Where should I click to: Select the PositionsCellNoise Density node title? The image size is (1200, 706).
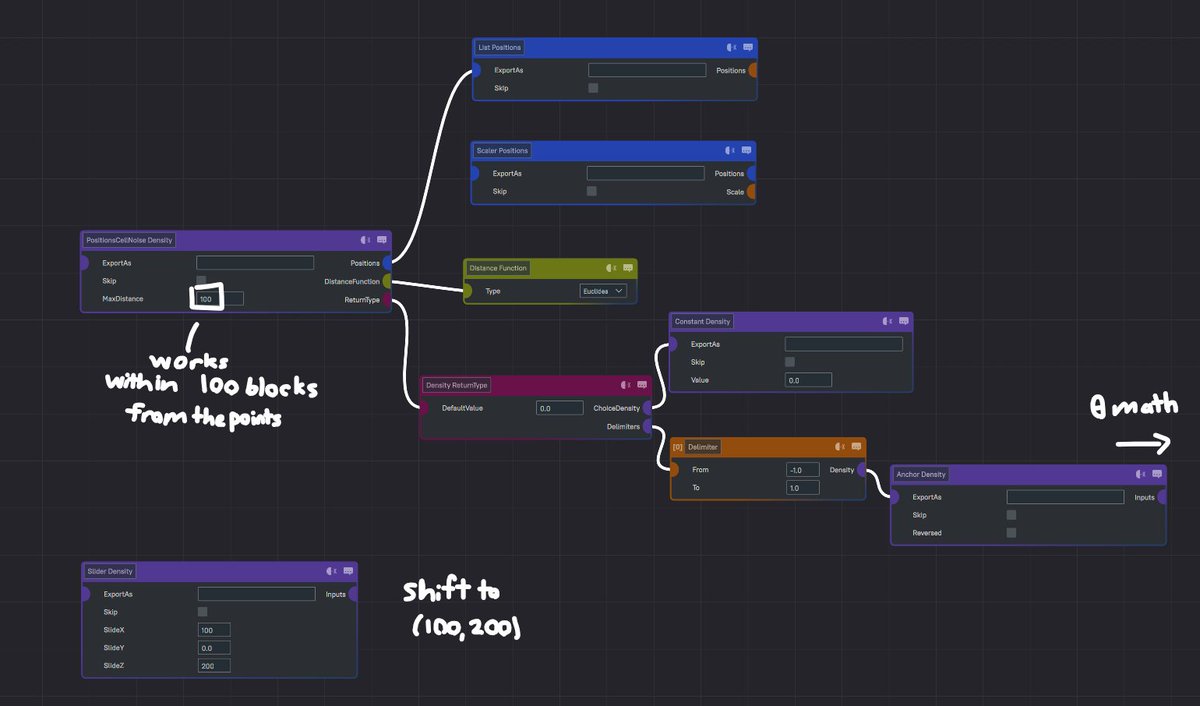point(130,240)
